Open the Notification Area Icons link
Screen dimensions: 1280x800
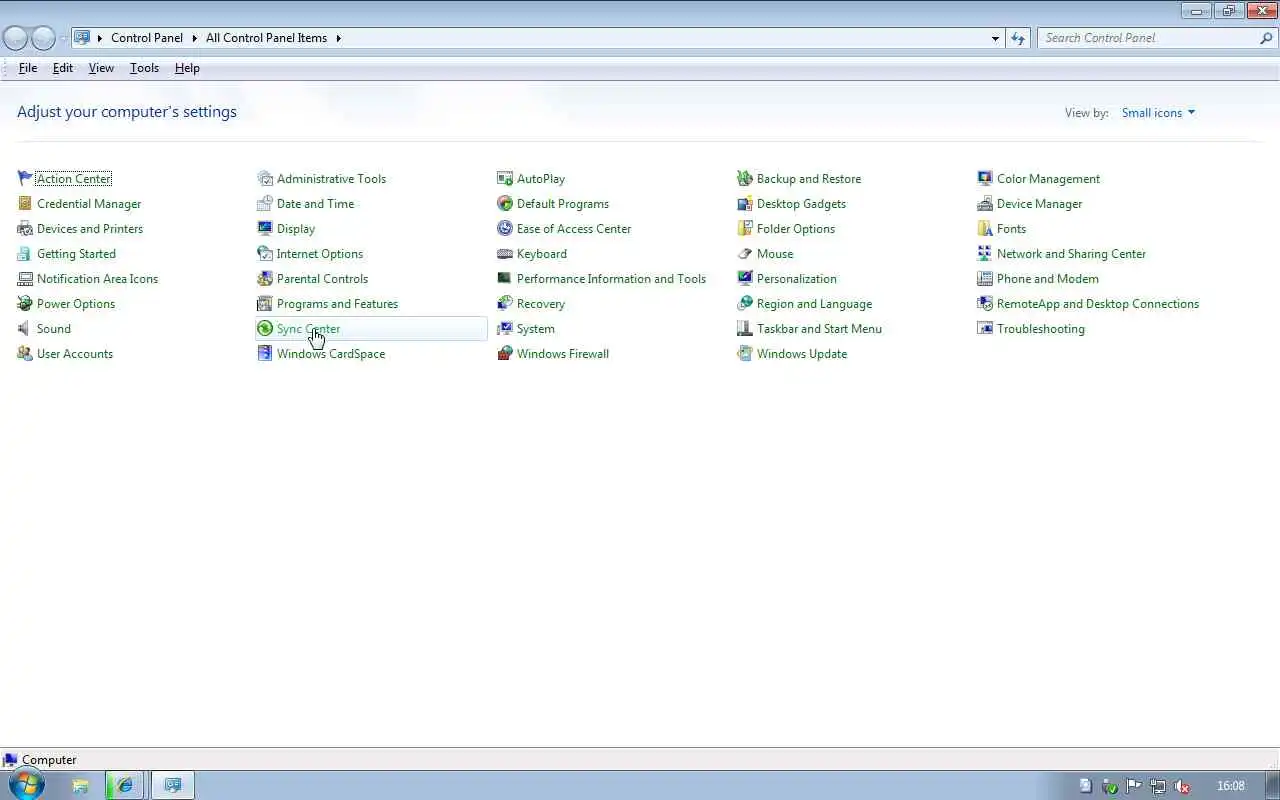click(x=97, y=279)
